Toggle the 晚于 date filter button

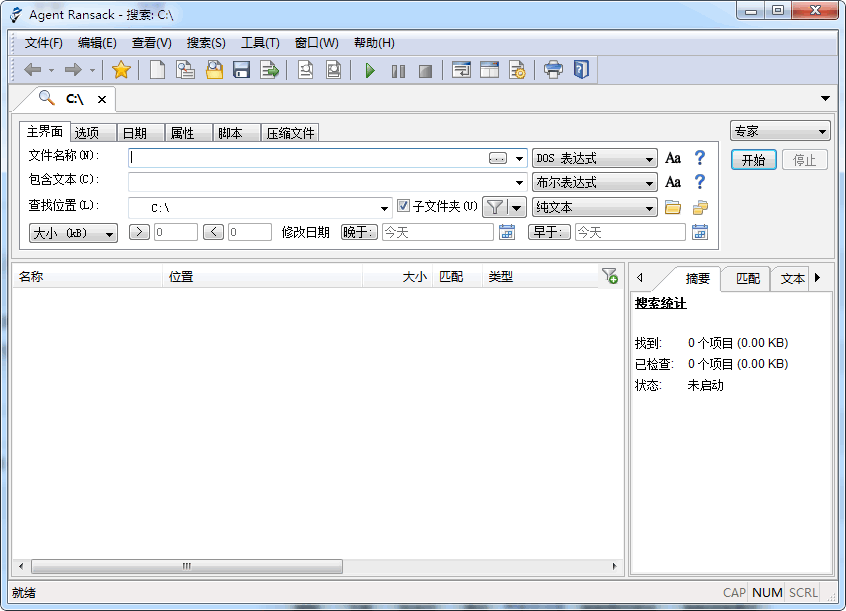tap(359, 232)
